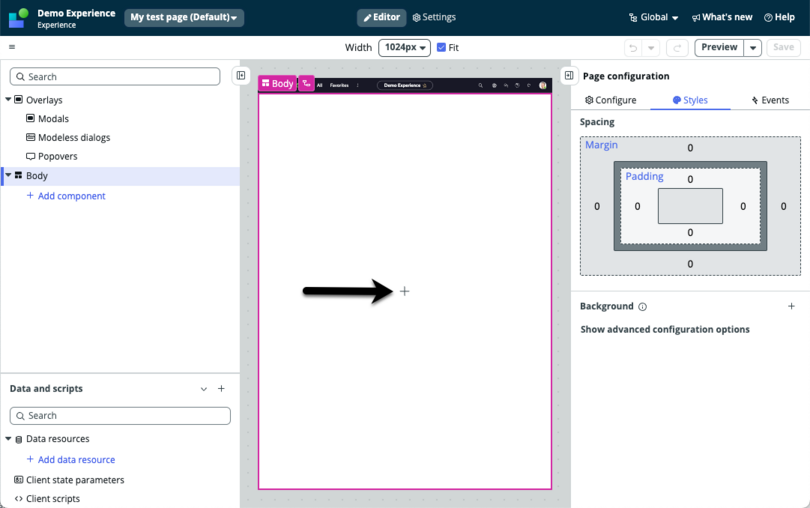Click the search icon in preview header

(480, 85)
